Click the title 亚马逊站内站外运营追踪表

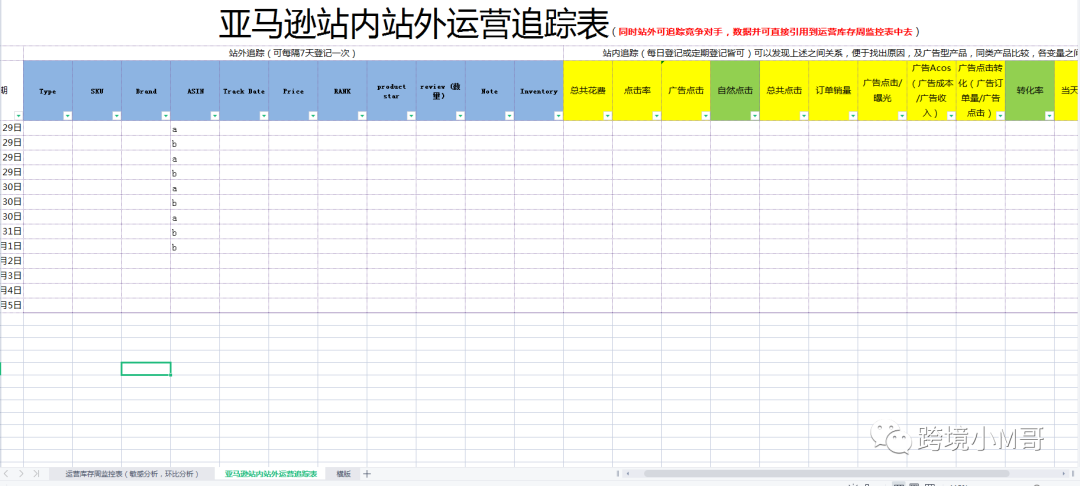tap(414, 23)
